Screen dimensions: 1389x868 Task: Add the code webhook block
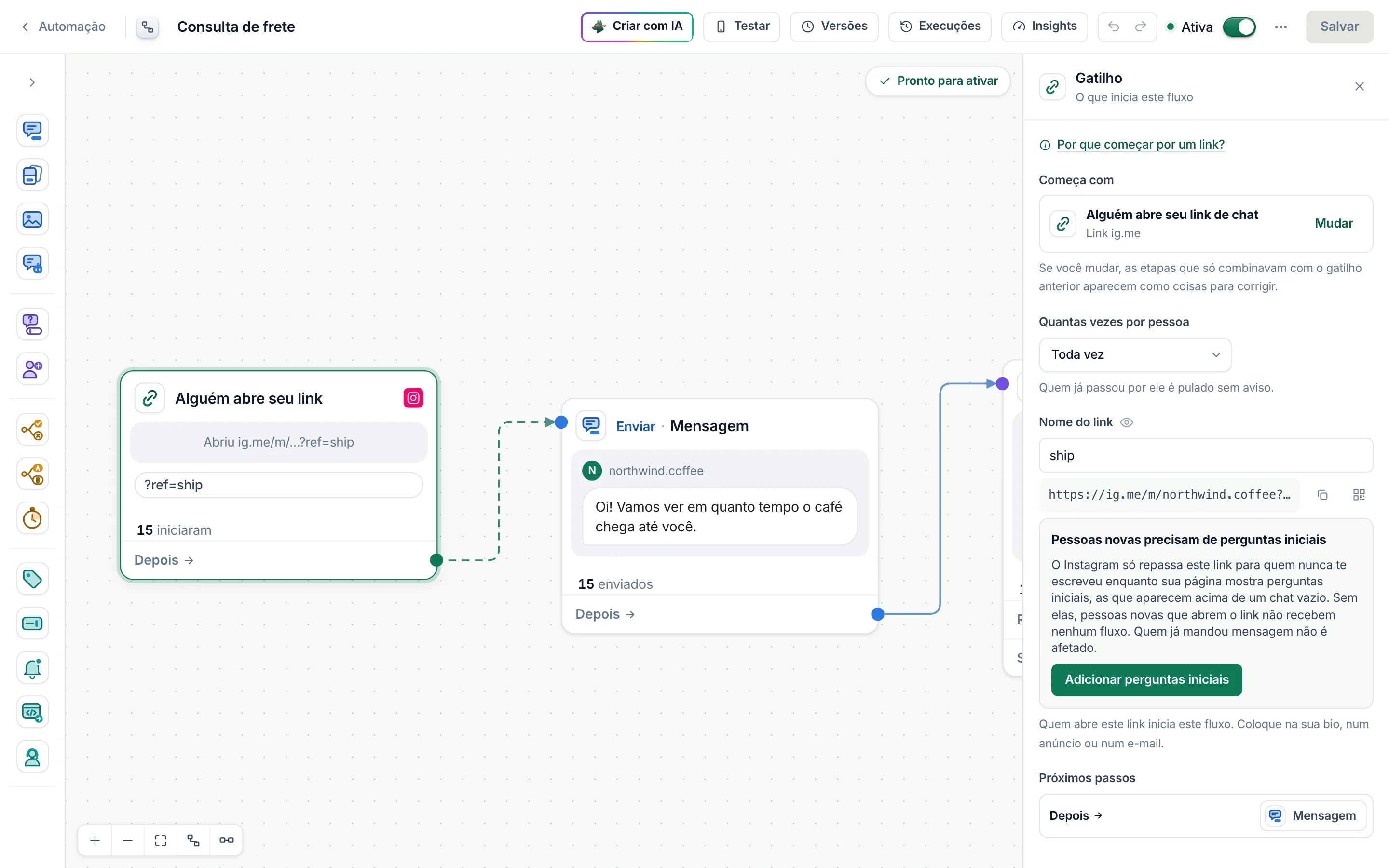tap(32, 712)
